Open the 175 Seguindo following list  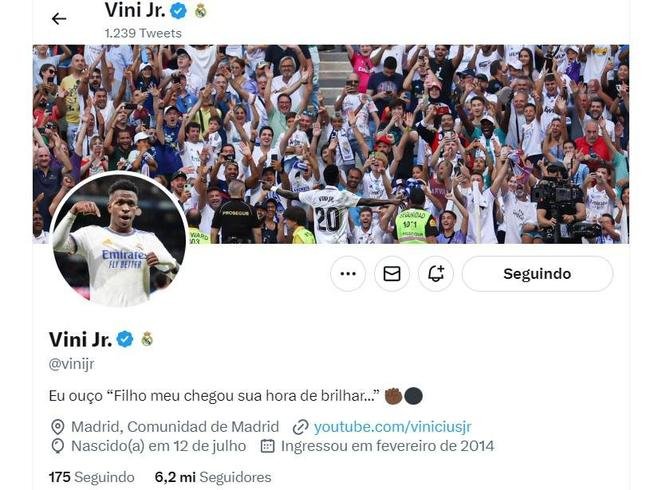[x=92, y=477]
